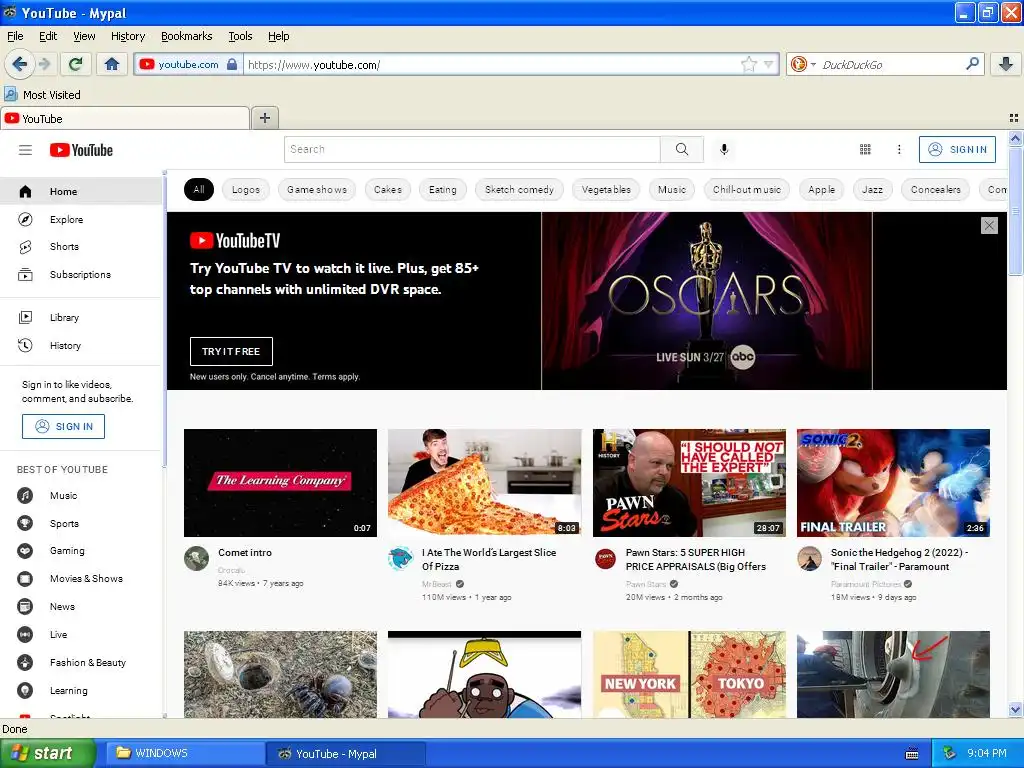Select the Vegetables filter chip
Screen dimensions: 1024x768
[x=606, y=189]
